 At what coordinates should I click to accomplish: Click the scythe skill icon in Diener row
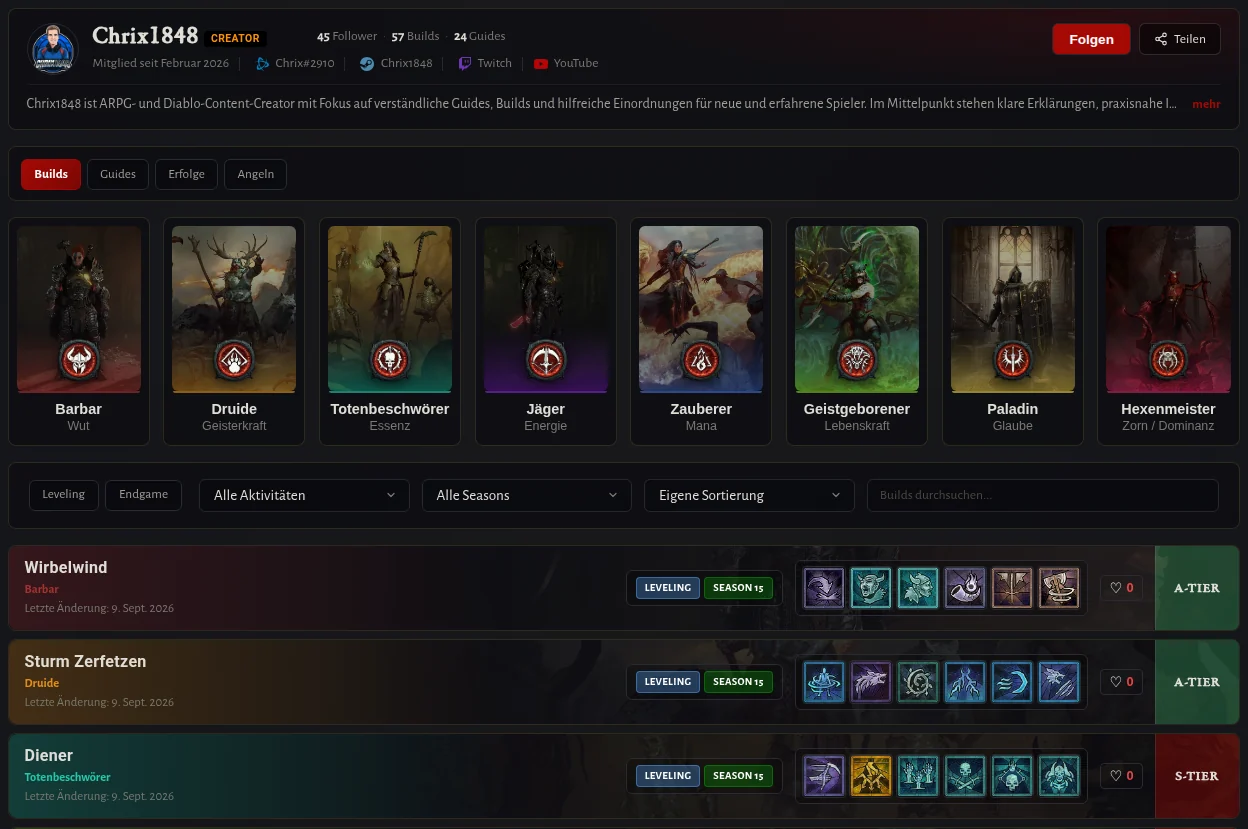[824, 776]
